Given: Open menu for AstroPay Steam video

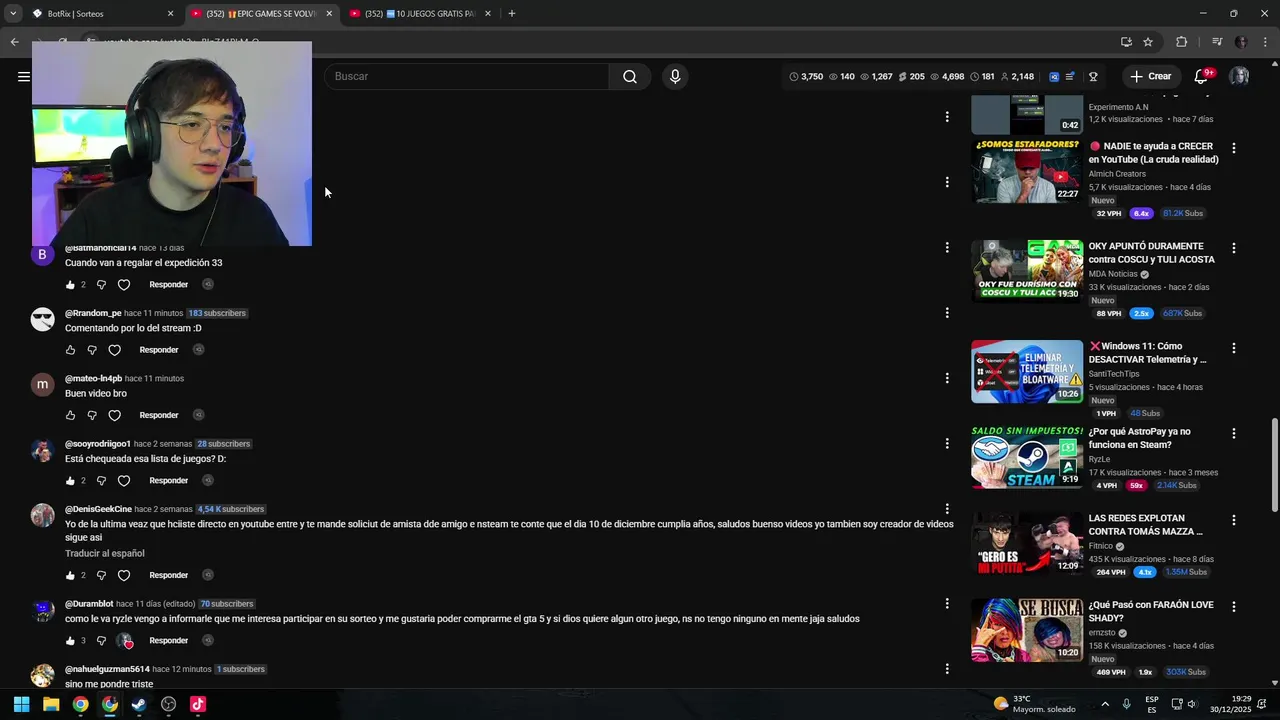Looking at the screenshot, I should click(x=1233, y=434).
